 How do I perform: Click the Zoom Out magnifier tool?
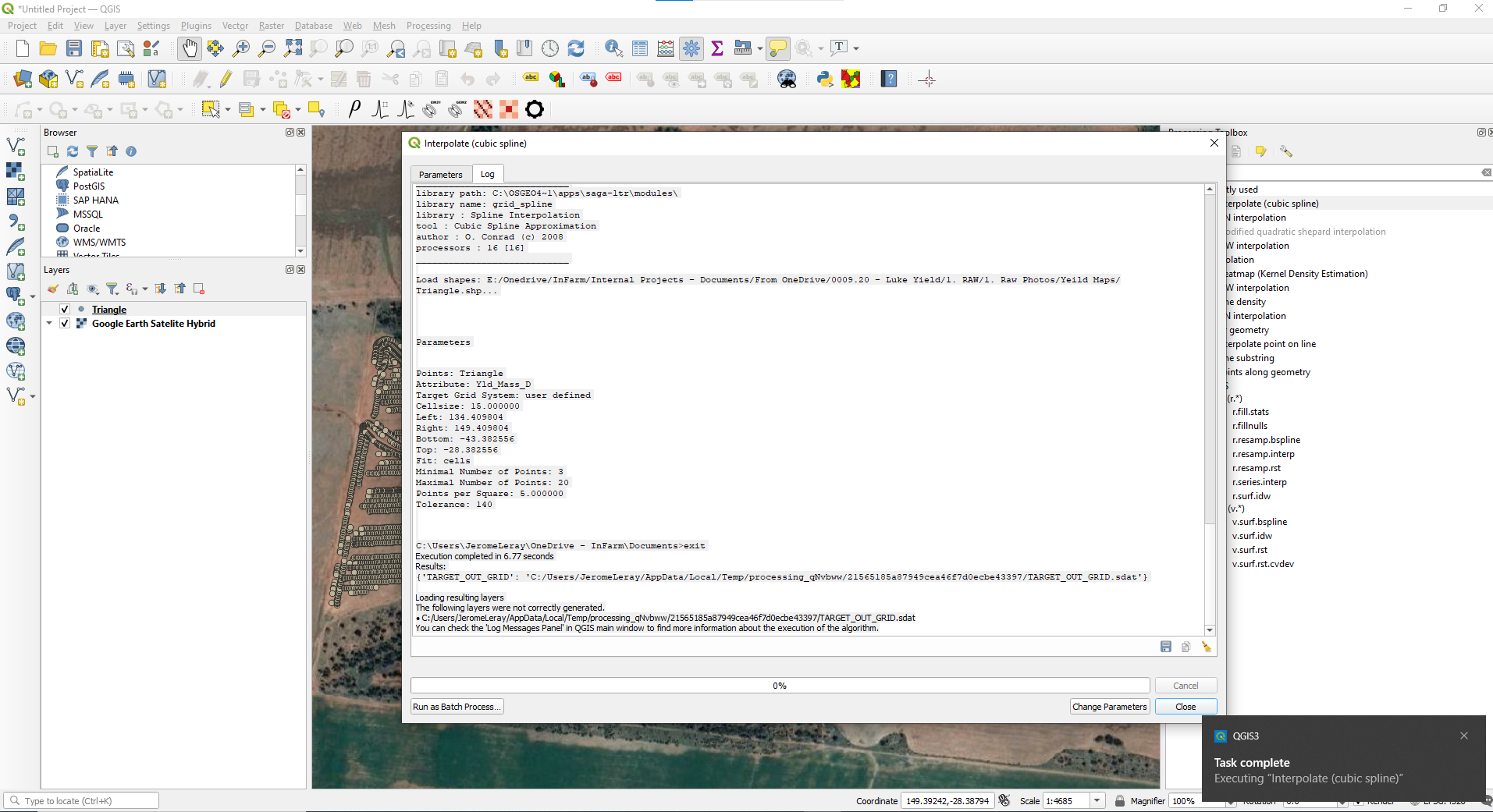coord(267,48)
